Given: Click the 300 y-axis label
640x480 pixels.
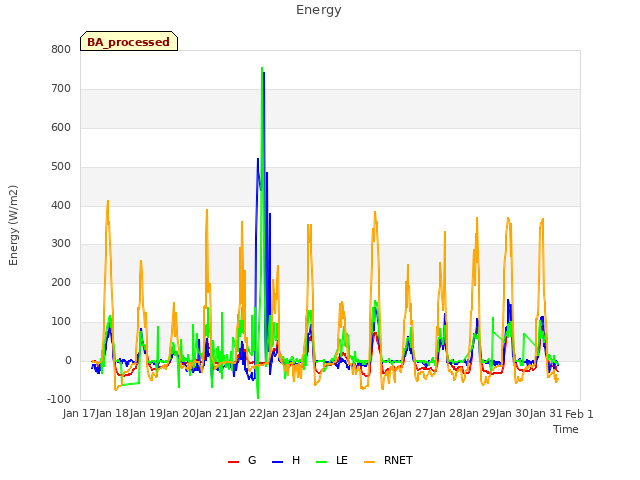Looking at the screenshot, I should tap(61, 244).
